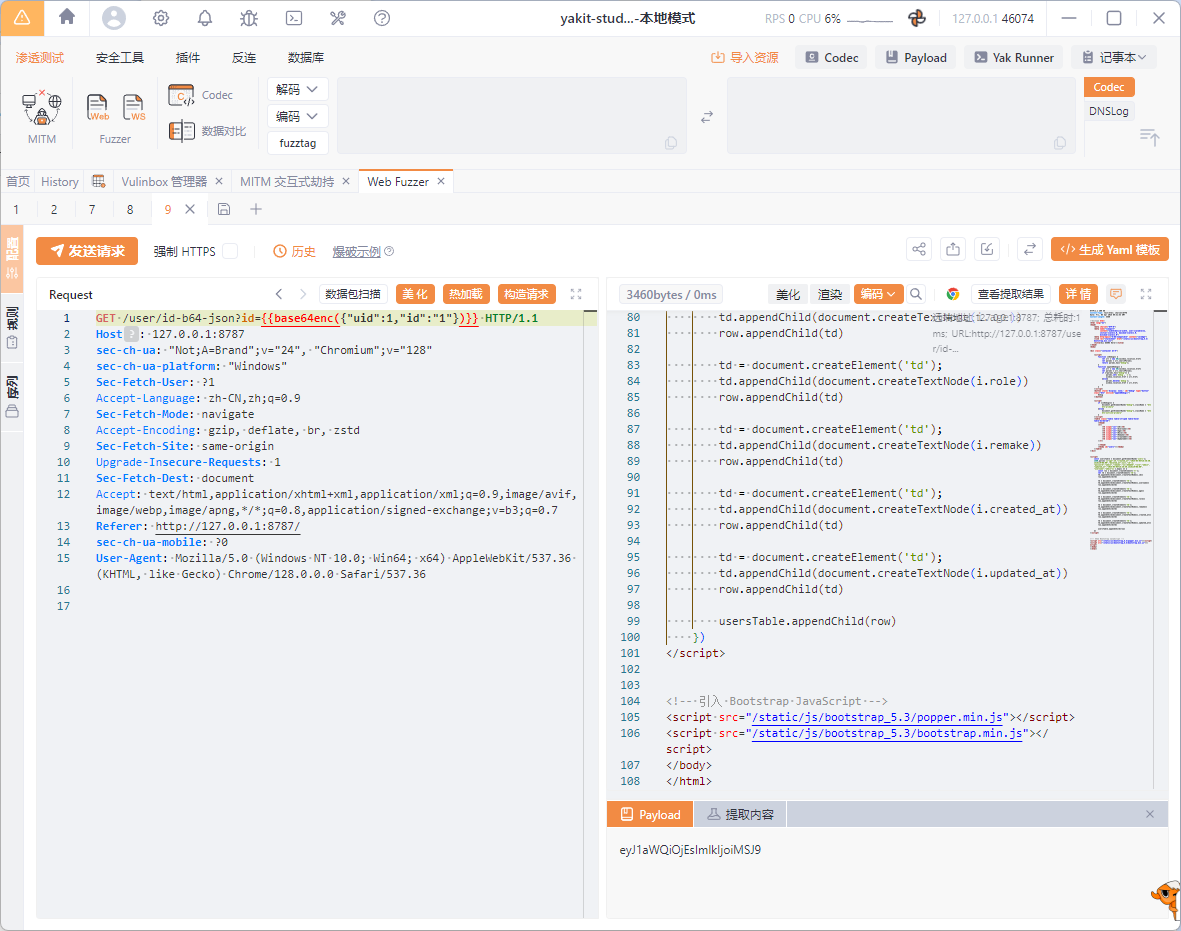Launch the WebSocket Fuzzer icon
The width and height of the screenshot is (1181, 931).
(134, 106)
